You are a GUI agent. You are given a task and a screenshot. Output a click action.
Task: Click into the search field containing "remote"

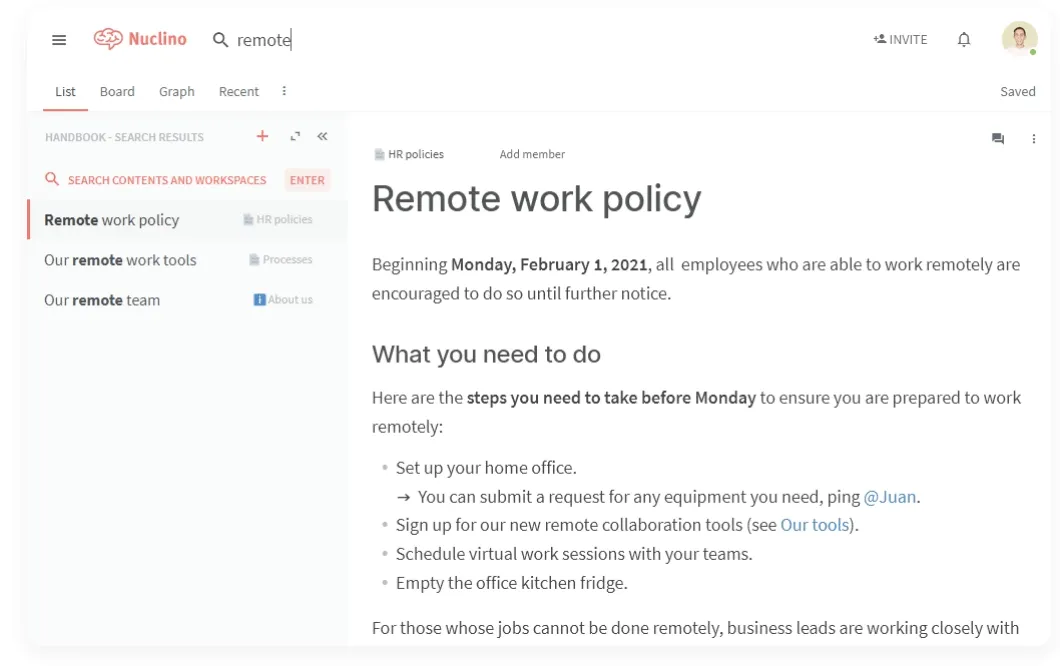point(264,40)
